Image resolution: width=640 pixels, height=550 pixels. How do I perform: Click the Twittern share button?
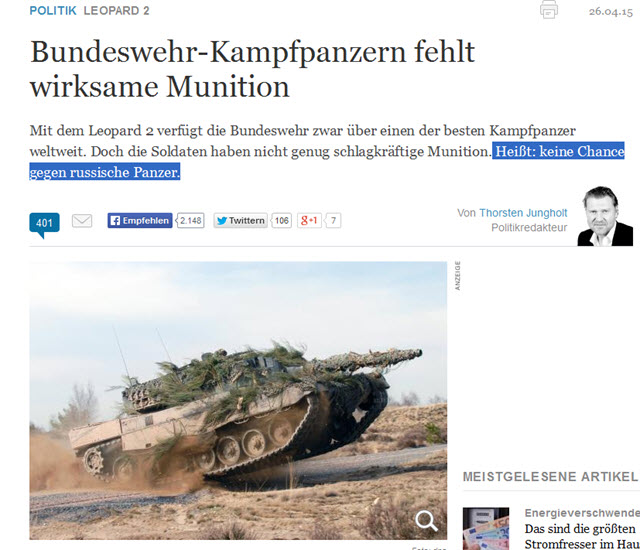coord(240,221)
